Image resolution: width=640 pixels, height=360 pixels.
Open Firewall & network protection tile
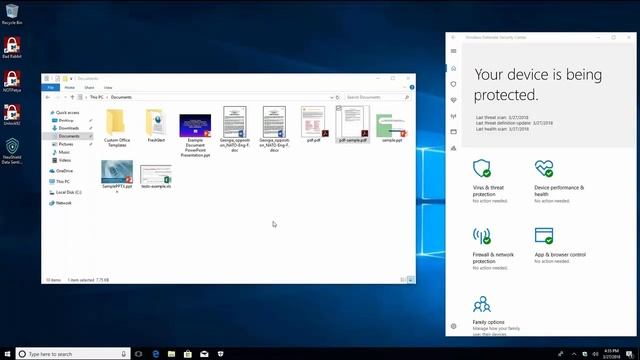(493, 248)
